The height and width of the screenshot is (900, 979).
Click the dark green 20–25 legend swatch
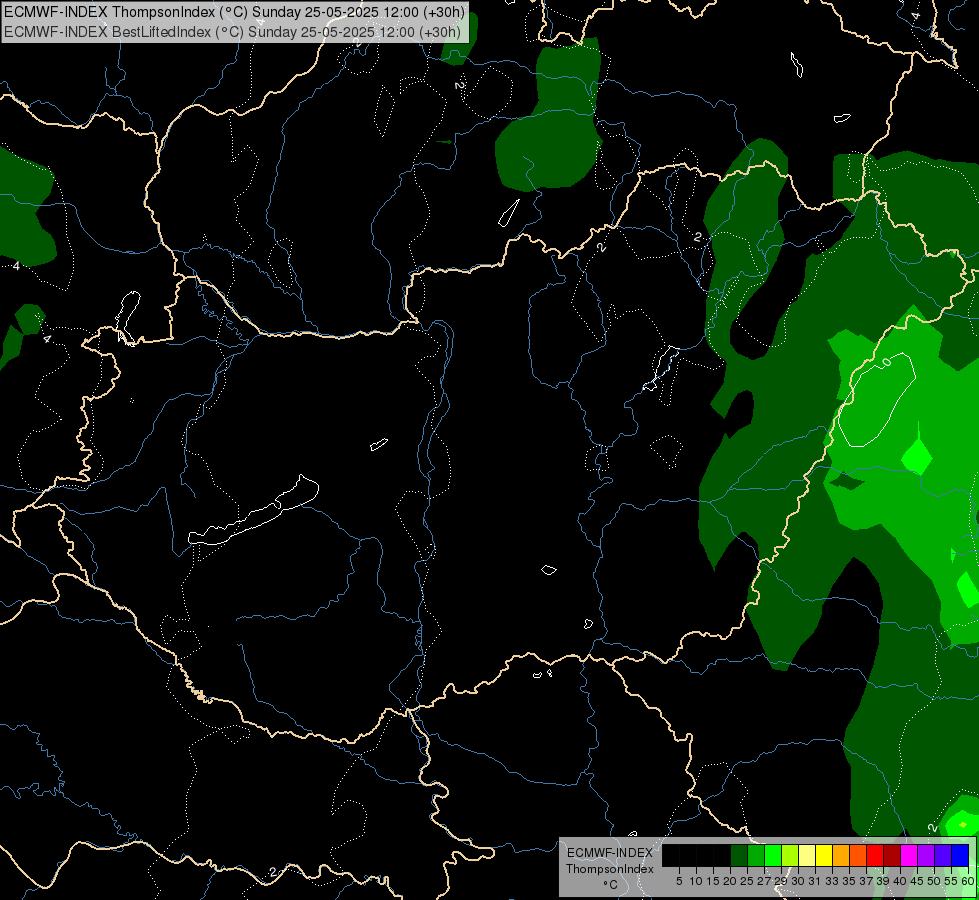point(739,856)
